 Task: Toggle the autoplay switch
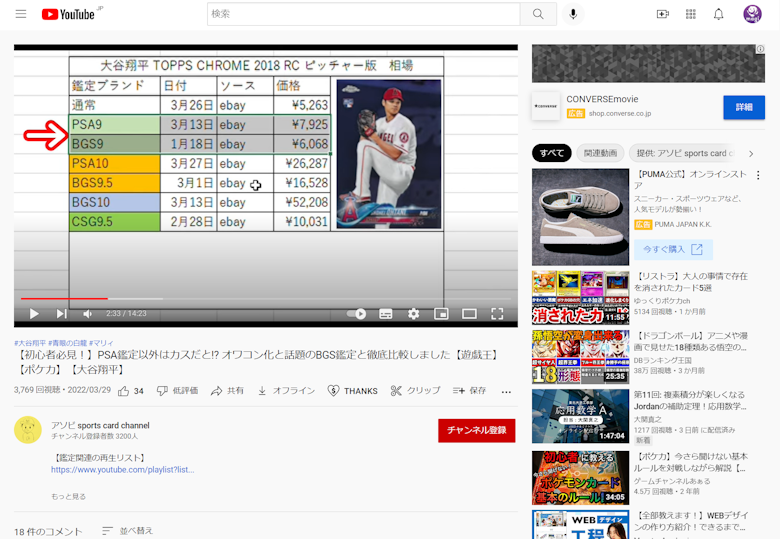(x=356, y=314)
